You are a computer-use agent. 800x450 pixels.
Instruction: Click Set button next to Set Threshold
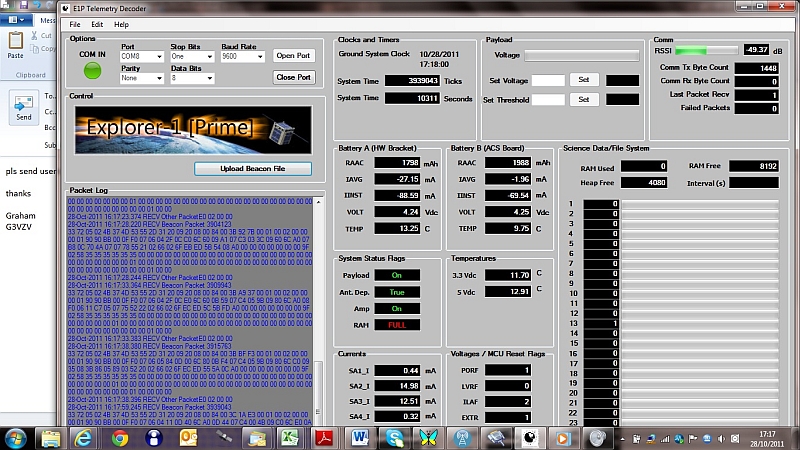584,99
